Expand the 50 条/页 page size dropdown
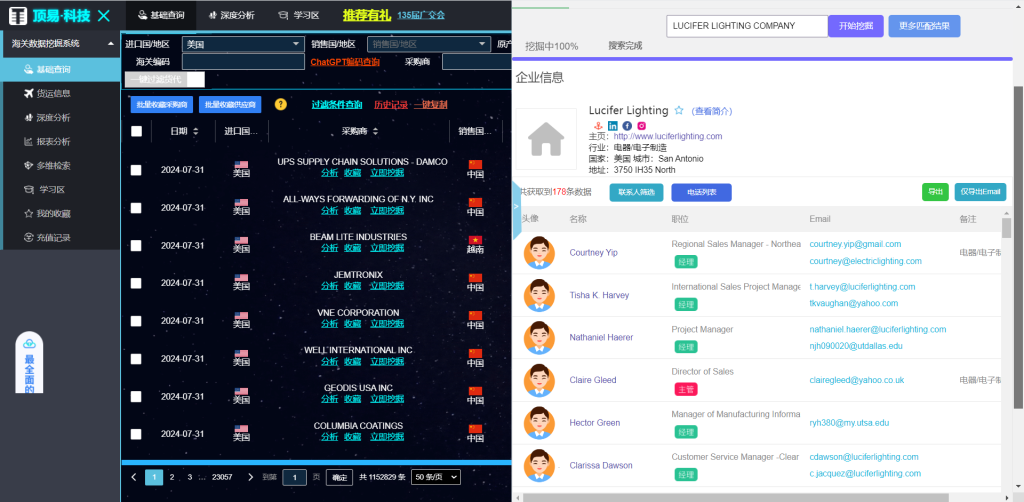The height and width of the screenshot is (502, 1024). tap(436, 477)
